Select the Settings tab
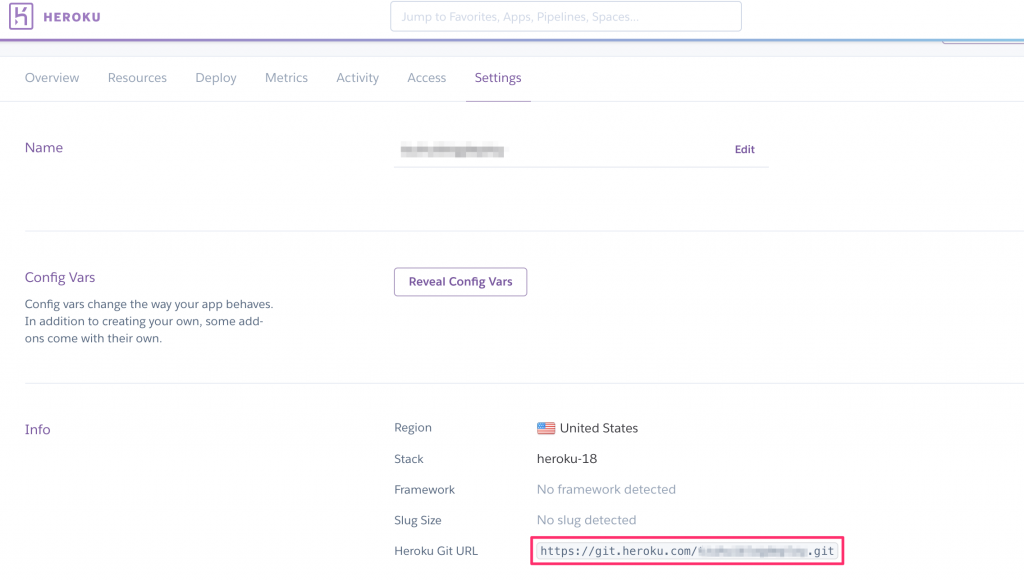The width and height of the screenshot is (1024, 581). tap(498, 78)
